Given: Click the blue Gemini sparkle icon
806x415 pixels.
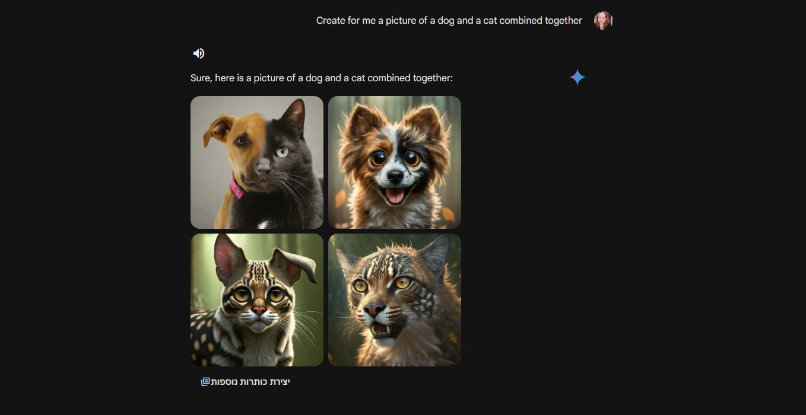Looking at the screenshot, I should (577, 77).
